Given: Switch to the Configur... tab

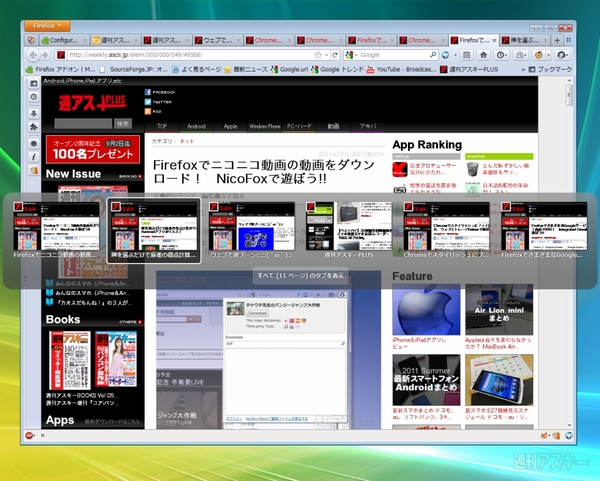Looking at the screenshot, I should point(64,40).
